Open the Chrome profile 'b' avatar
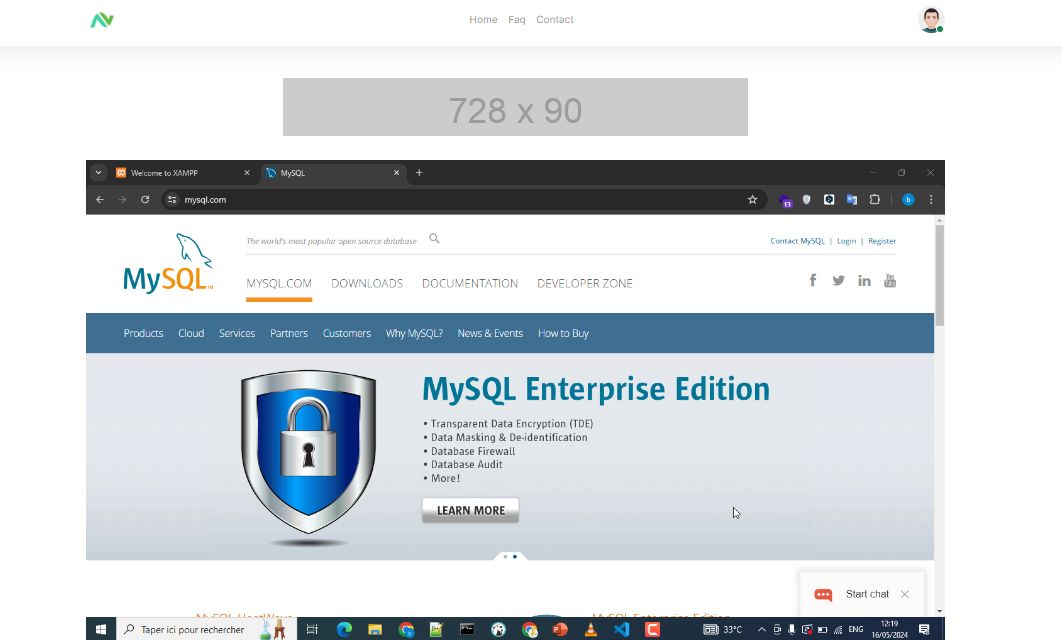 click(908, 200)
